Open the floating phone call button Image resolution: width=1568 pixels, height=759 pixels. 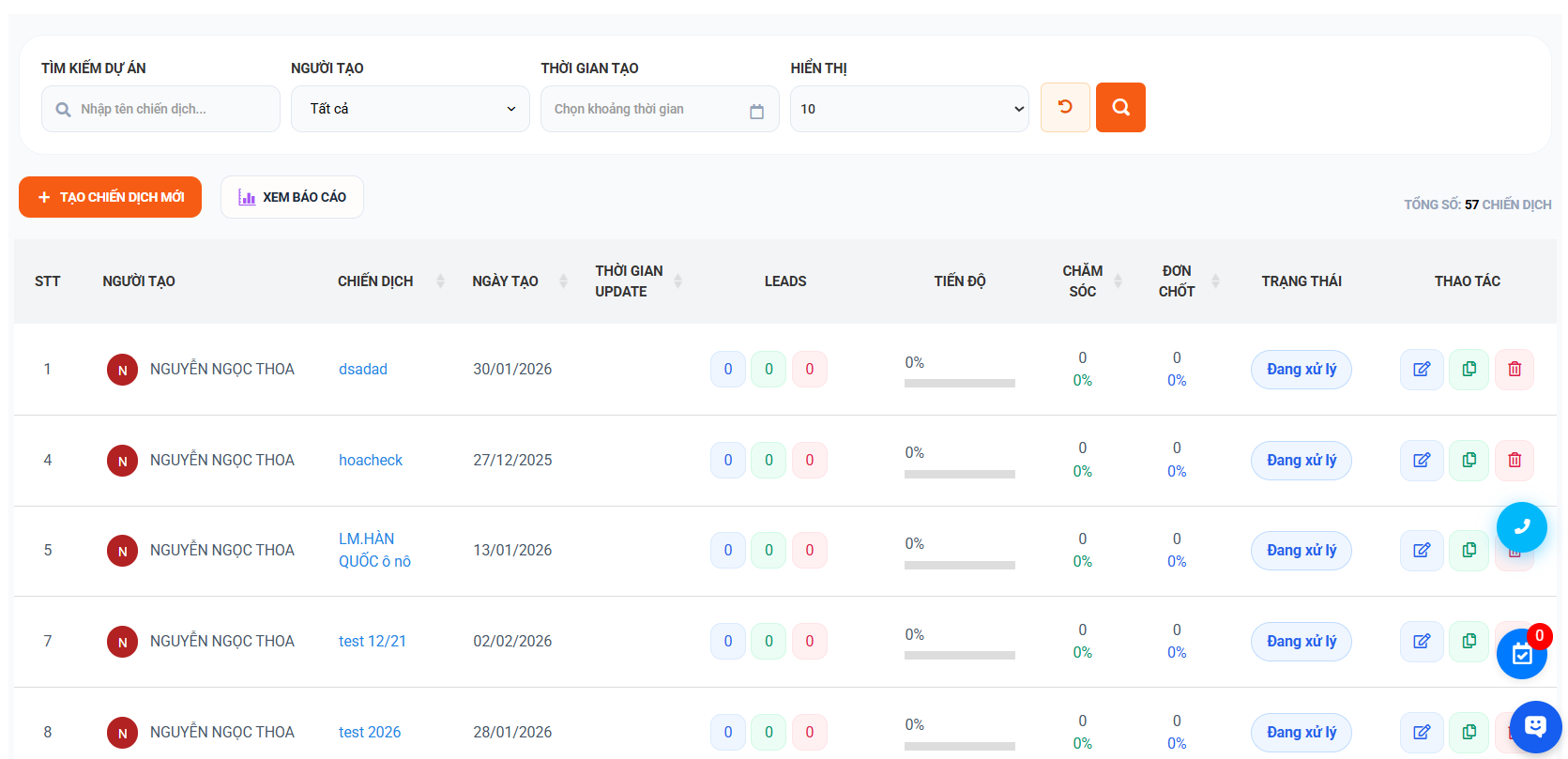click(x=1521, y=527)
